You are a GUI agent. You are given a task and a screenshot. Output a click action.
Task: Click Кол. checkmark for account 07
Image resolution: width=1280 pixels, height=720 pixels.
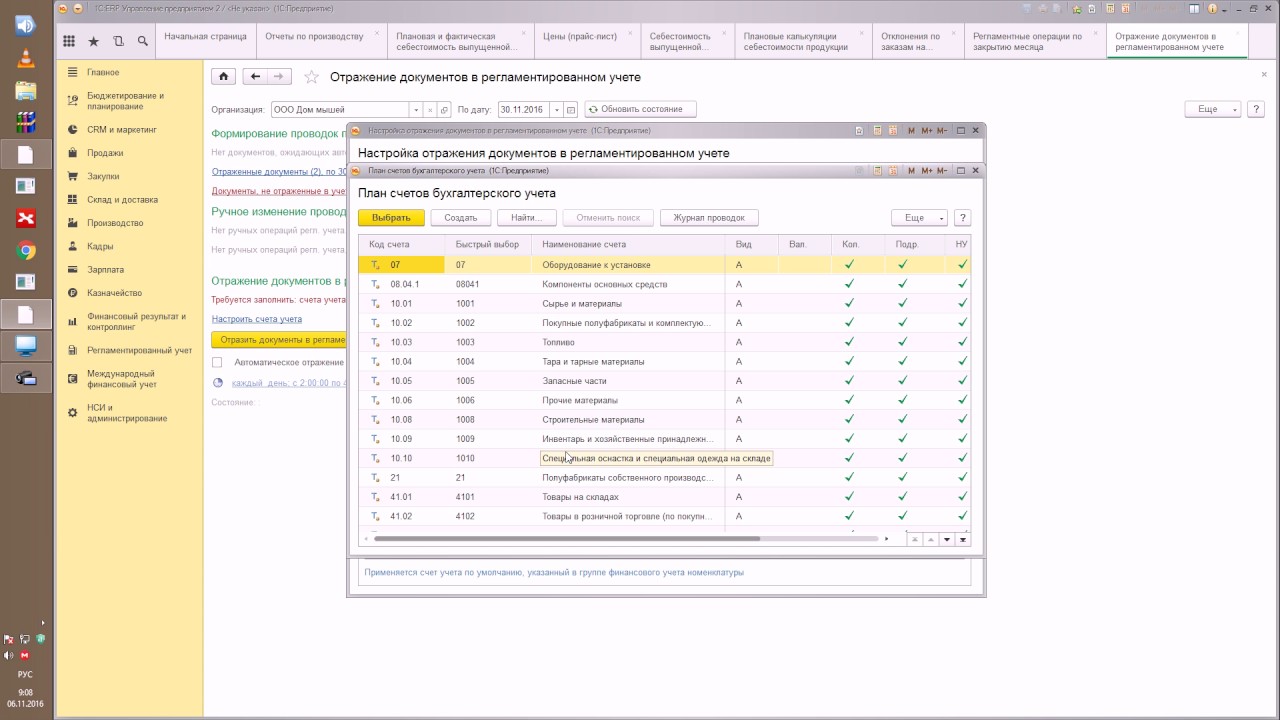pyautogui.click(x=849, y=265)
